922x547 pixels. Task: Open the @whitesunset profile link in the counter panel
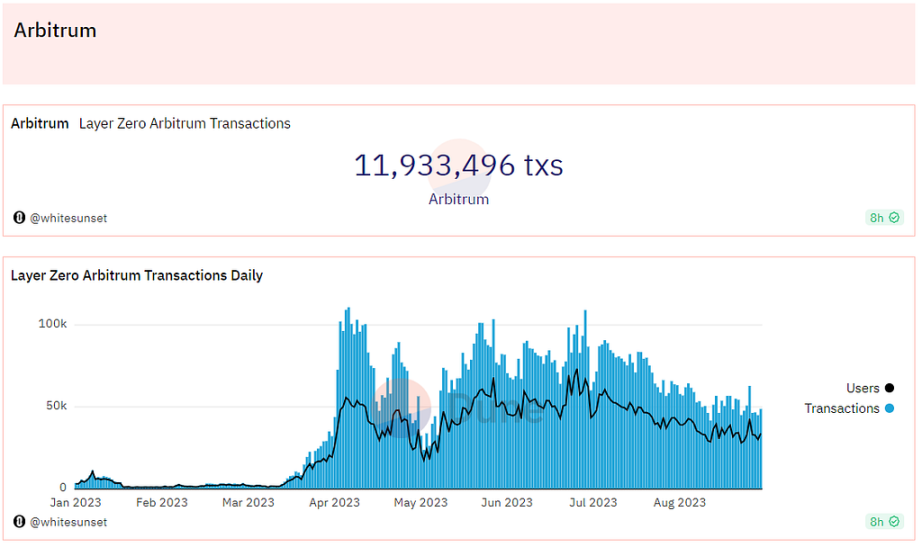pyautogui.click(x=68, y=218)
